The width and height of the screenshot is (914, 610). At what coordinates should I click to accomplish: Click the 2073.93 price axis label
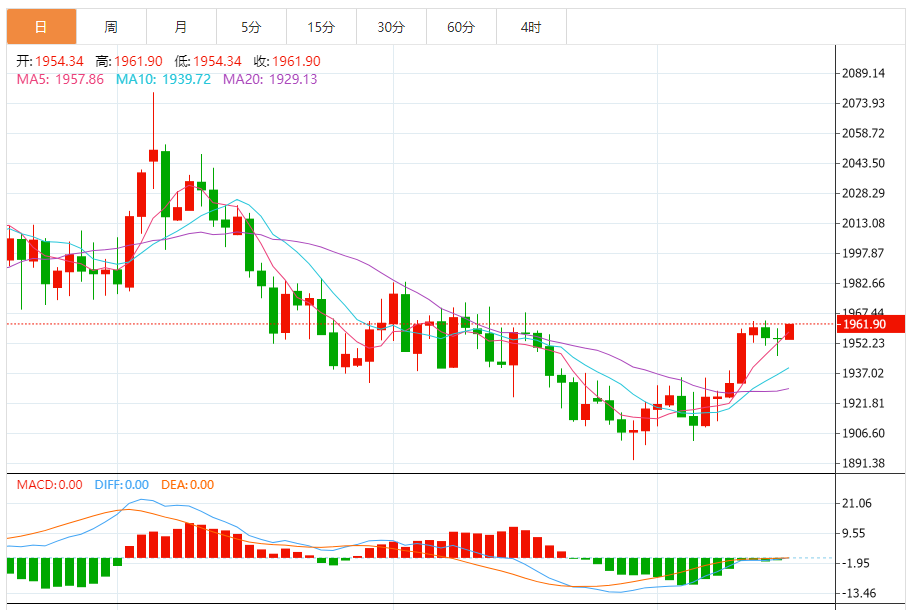click(863, 103)
